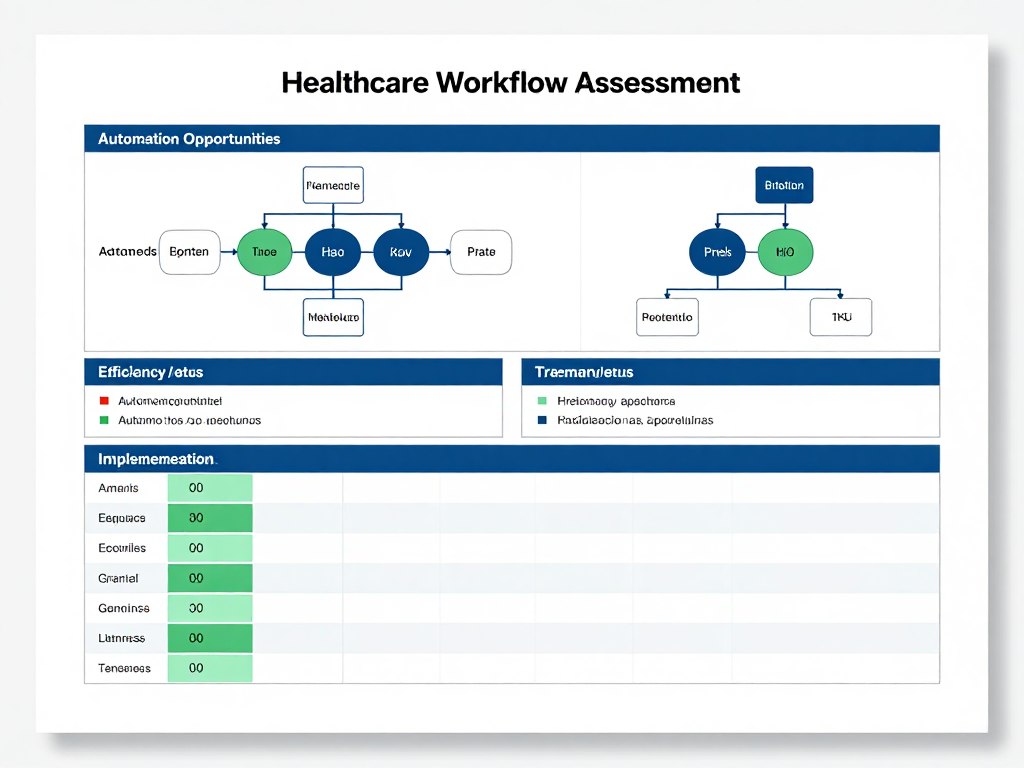Select the Amenis row label
1024x768 pixels.
pyautogui.click(x=118, y=488)
